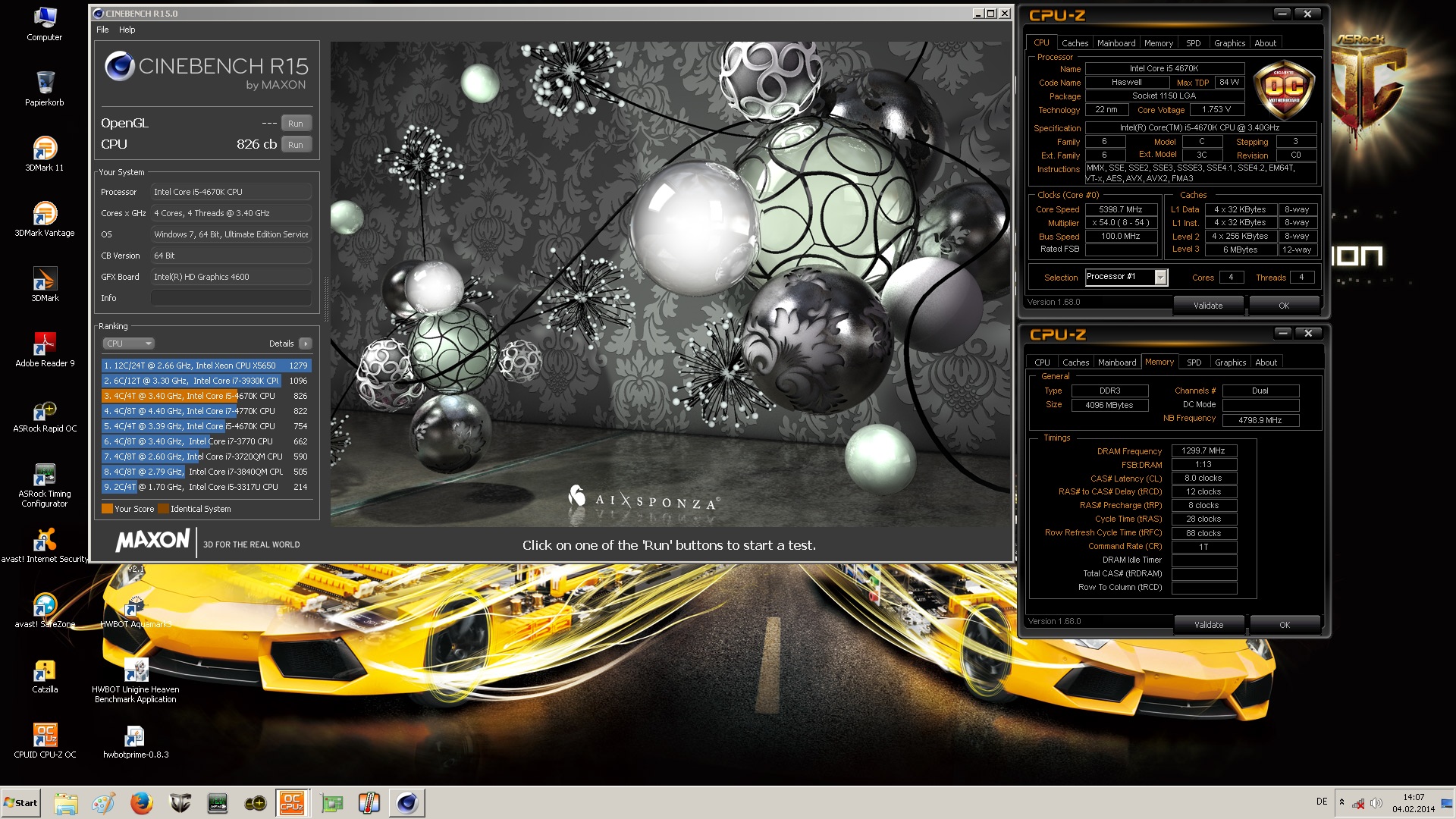
Task: Select Xeon X5650 ranking entry
Action: pyautogui.click(x=206, y=366)
